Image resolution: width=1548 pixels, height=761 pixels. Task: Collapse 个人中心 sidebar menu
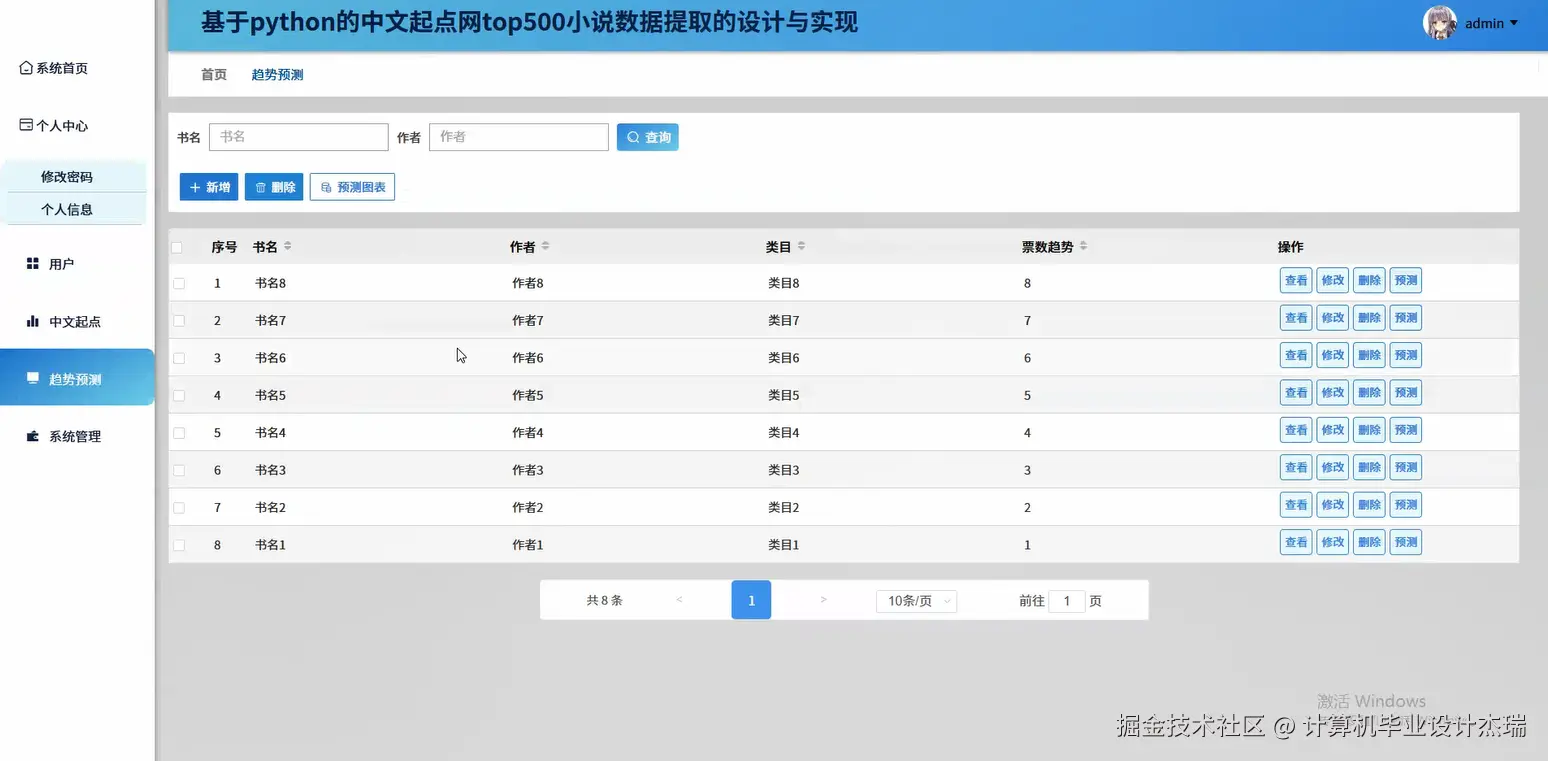tap(62, 126)
